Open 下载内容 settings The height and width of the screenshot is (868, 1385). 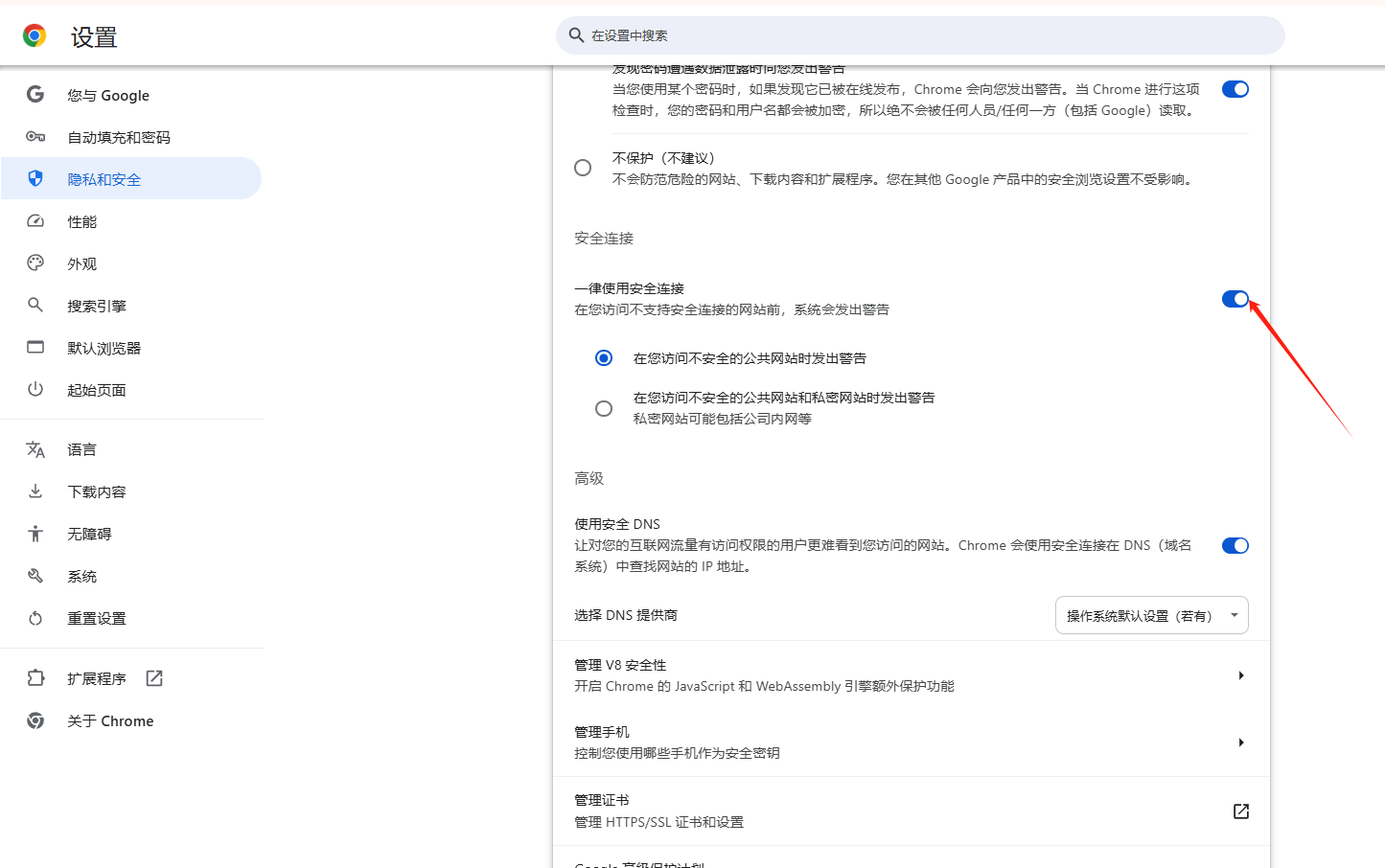(x=131, y=491)
